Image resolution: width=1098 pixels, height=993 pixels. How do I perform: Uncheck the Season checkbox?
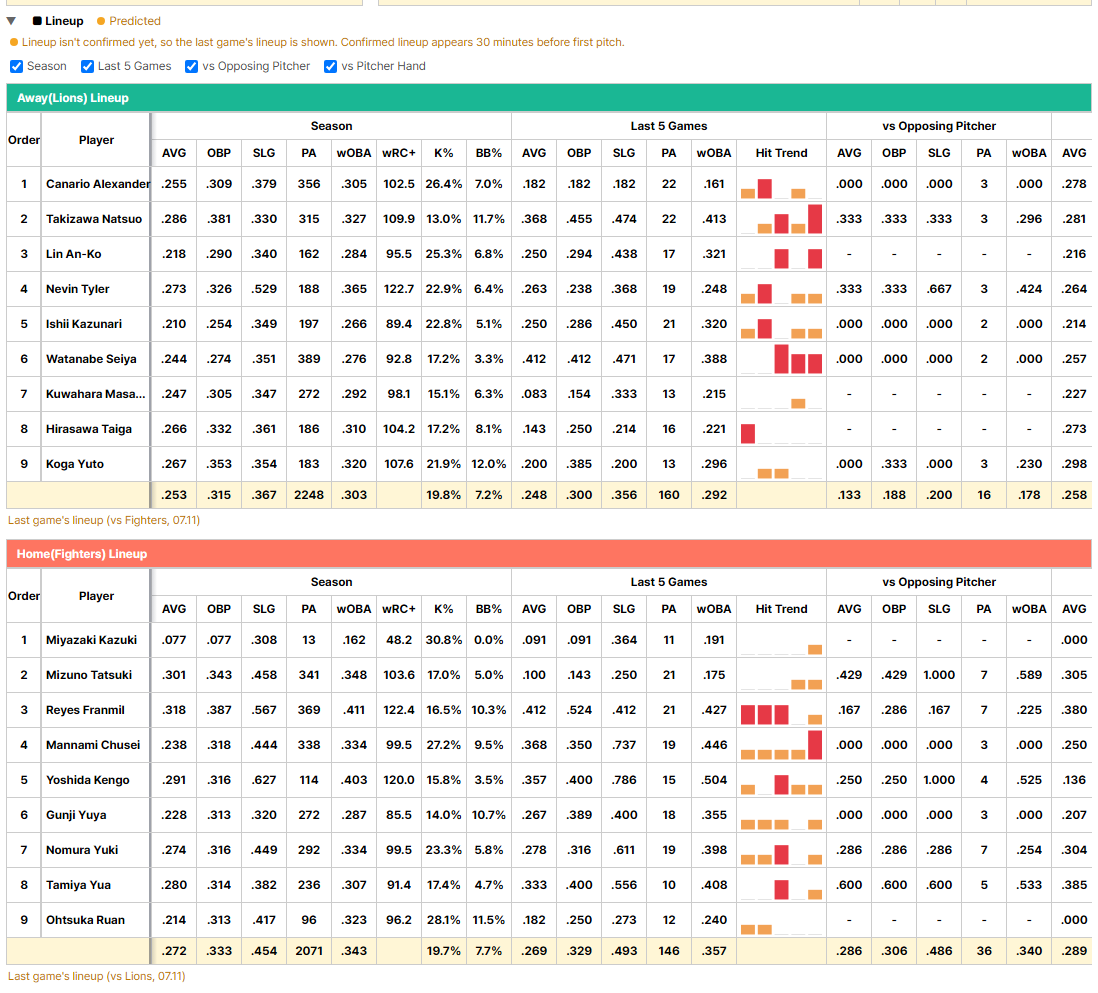point(16,67)
